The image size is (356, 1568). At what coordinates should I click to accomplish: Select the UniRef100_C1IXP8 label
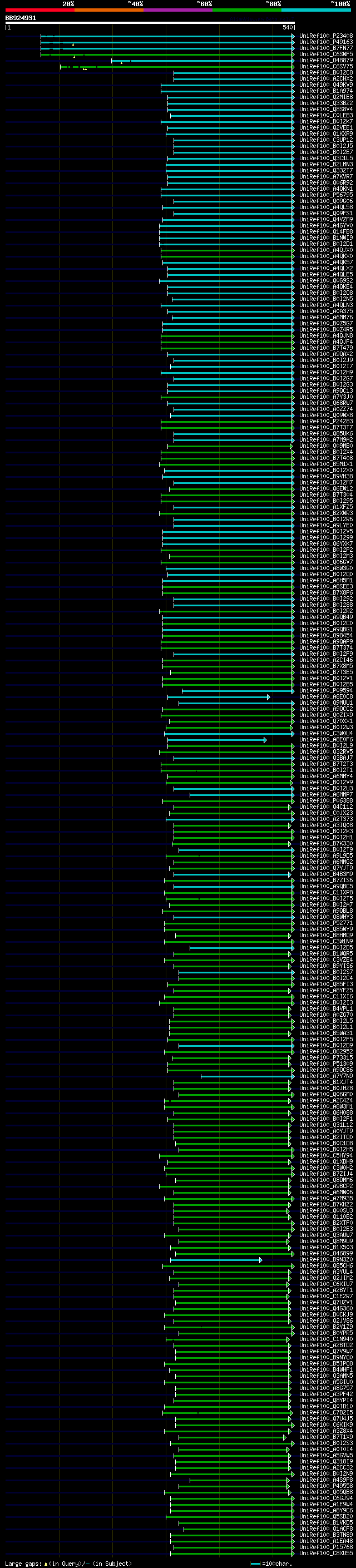326,892
